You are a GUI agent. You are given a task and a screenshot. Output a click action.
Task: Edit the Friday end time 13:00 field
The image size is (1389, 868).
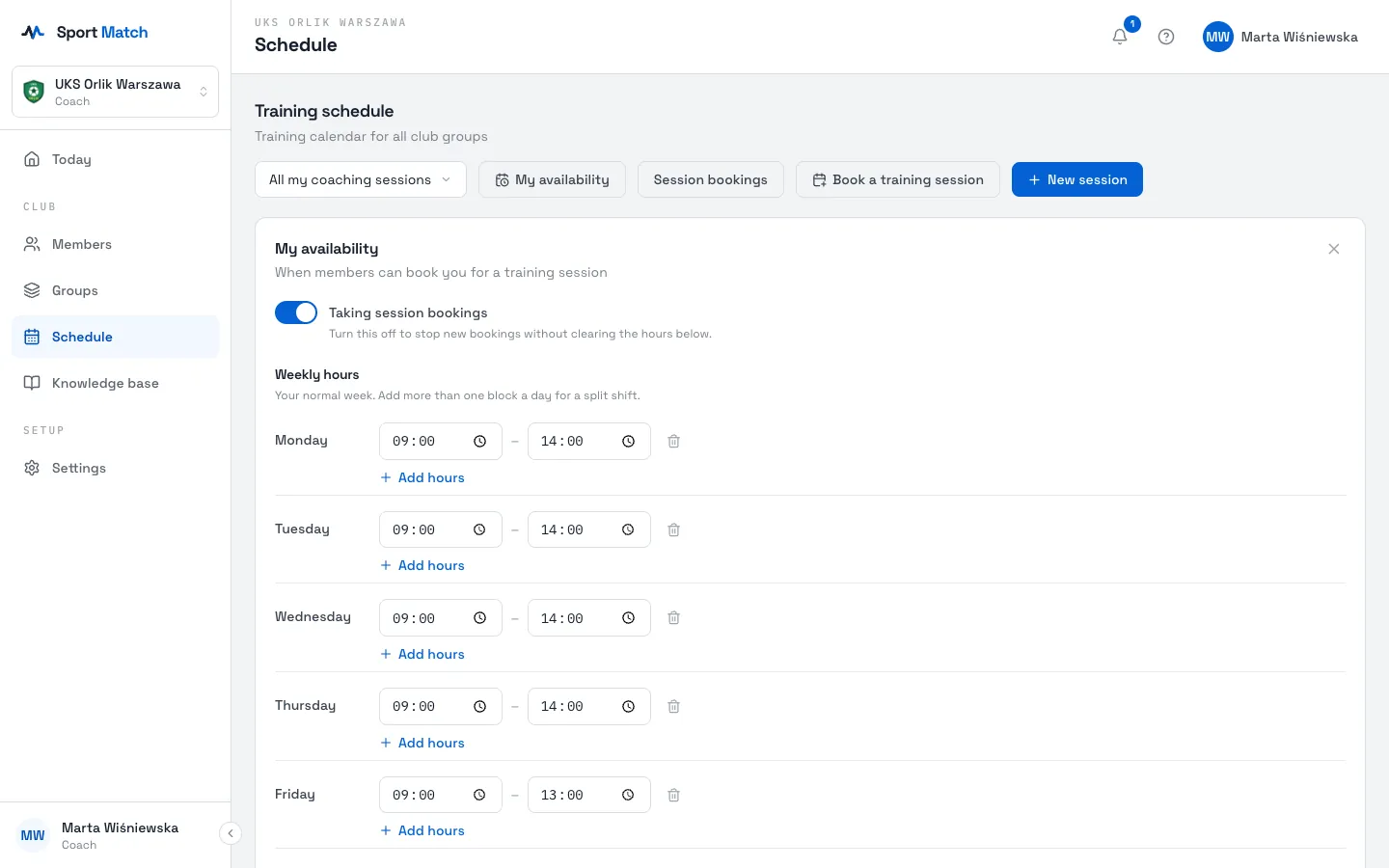pos(589,795)
